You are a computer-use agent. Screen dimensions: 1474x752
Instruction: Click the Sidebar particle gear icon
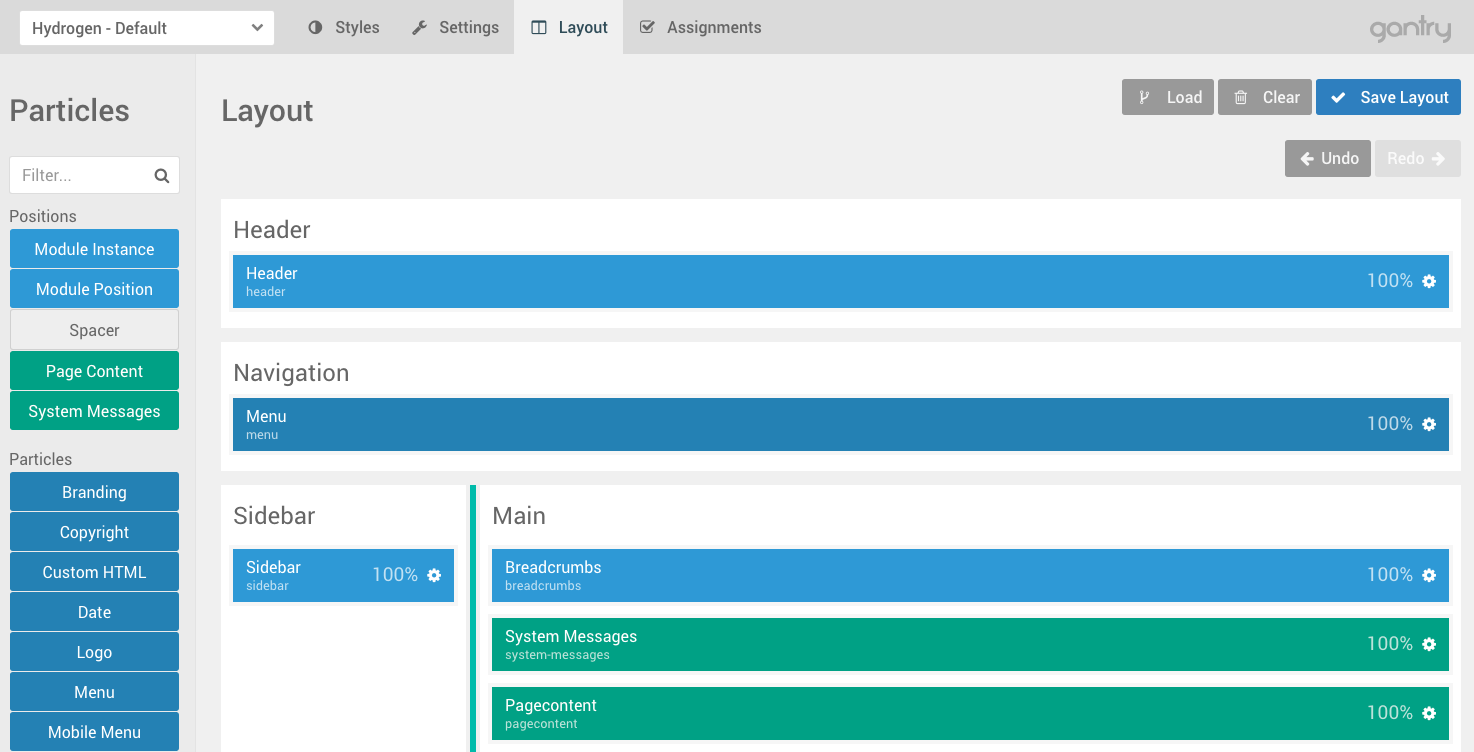(x=434, y=575)
